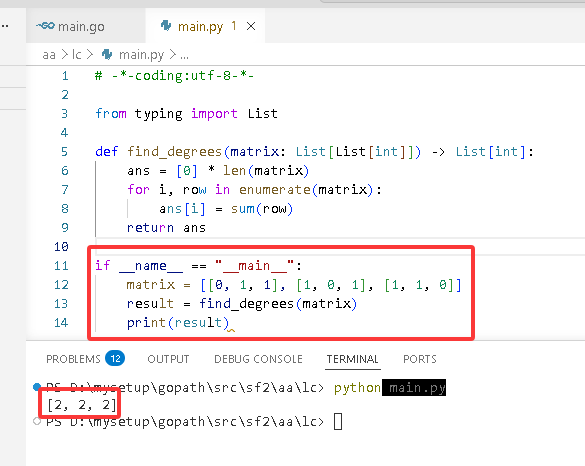Expand the chevron after main.py breadcrumb
The width and height of the screenshot is (585, 466).
(x=172, y=55)
